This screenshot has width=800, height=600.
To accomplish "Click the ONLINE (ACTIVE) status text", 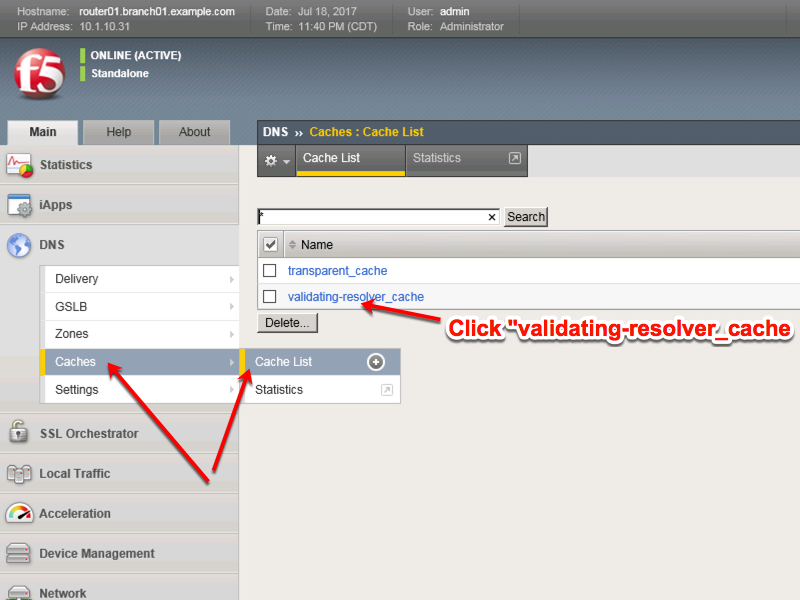I will [136, 55].
